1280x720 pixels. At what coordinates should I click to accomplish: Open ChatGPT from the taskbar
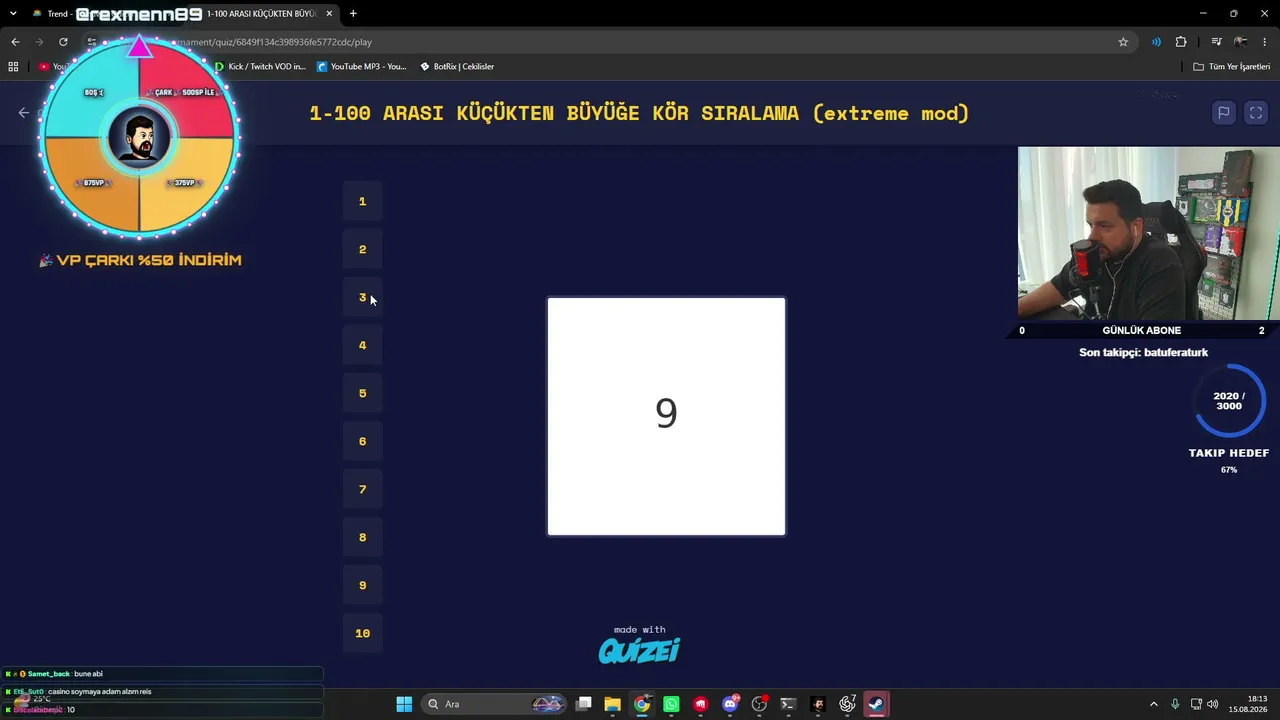coord(847,704)
